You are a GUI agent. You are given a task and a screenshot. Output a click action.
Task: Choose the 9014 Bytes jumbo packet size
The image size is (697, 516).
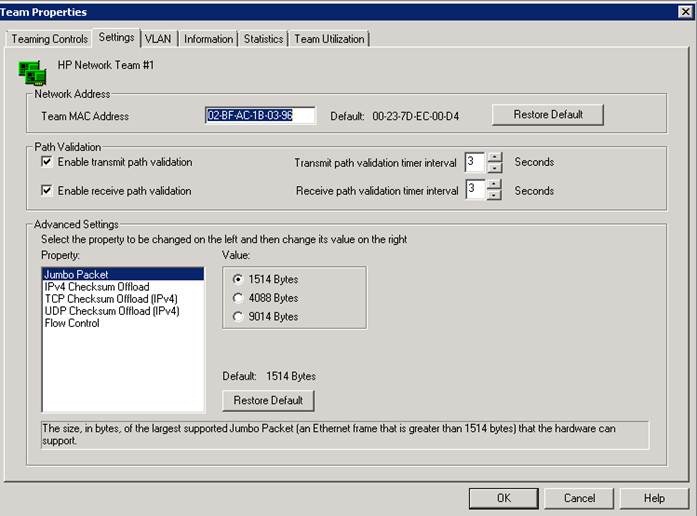point(237,317)
